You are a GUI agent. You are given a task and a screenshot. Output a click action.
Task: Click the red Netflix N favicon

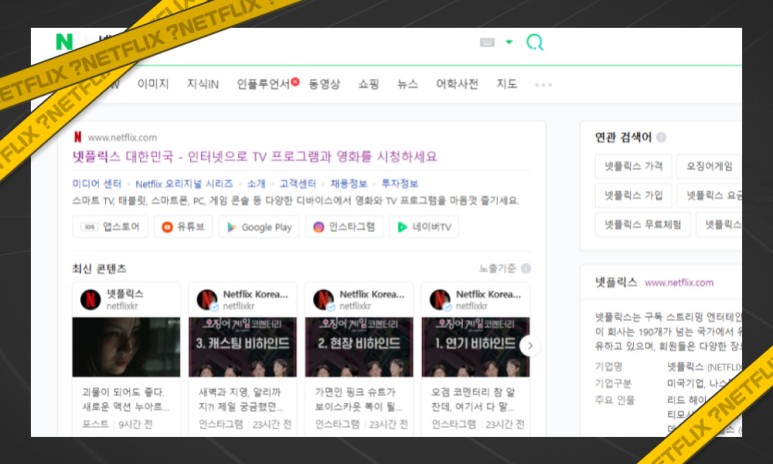(77, 137)
